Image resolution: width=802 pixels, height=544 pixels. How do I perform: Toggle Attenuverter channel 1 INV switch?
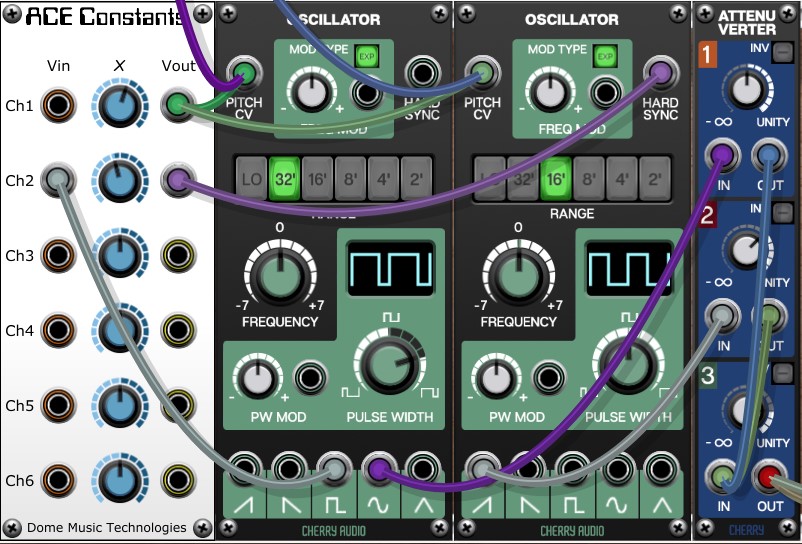(783, 53)
